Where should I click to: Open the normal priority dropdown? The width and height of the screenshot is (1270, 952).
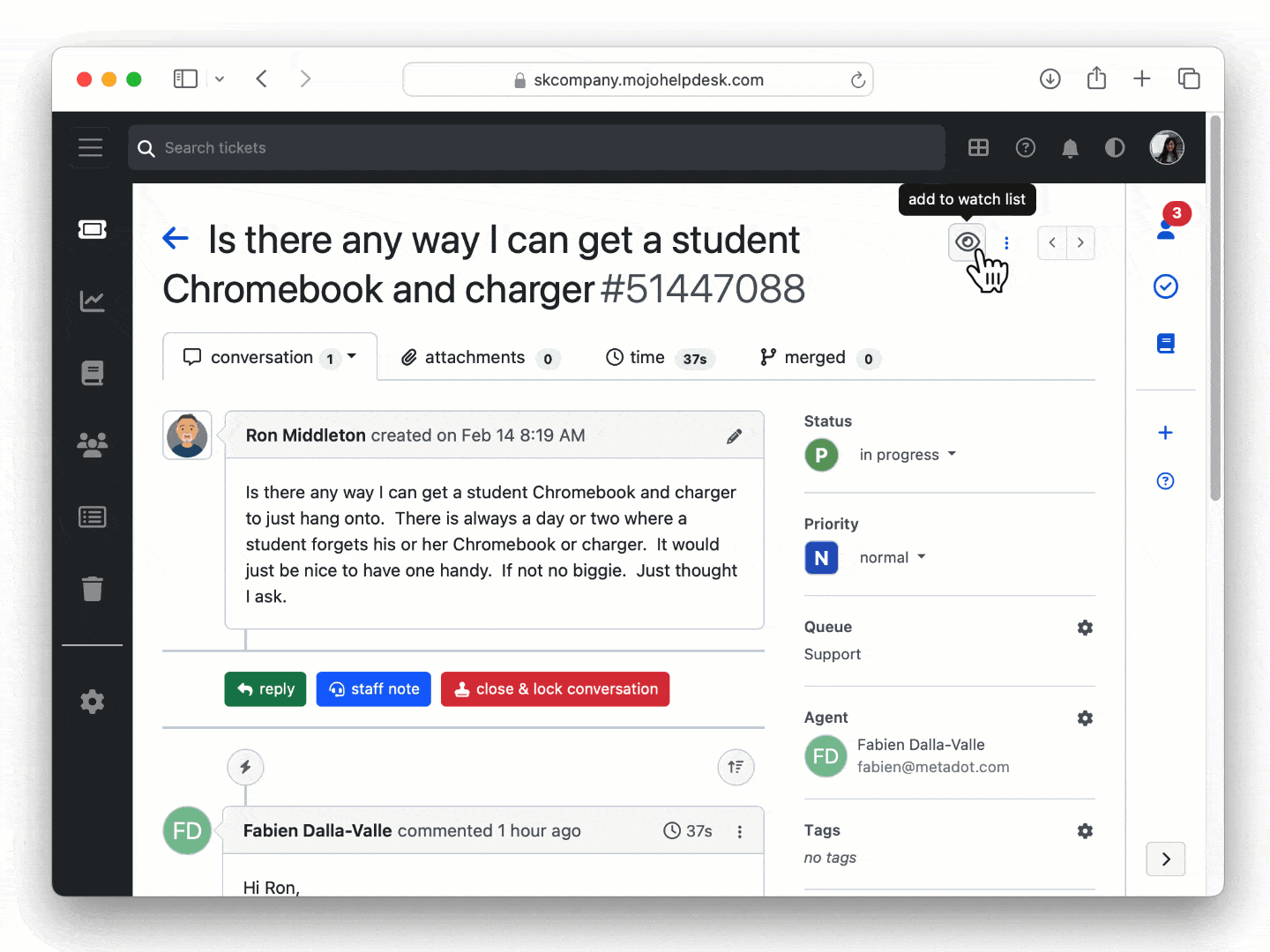click(x=892, y=558)
